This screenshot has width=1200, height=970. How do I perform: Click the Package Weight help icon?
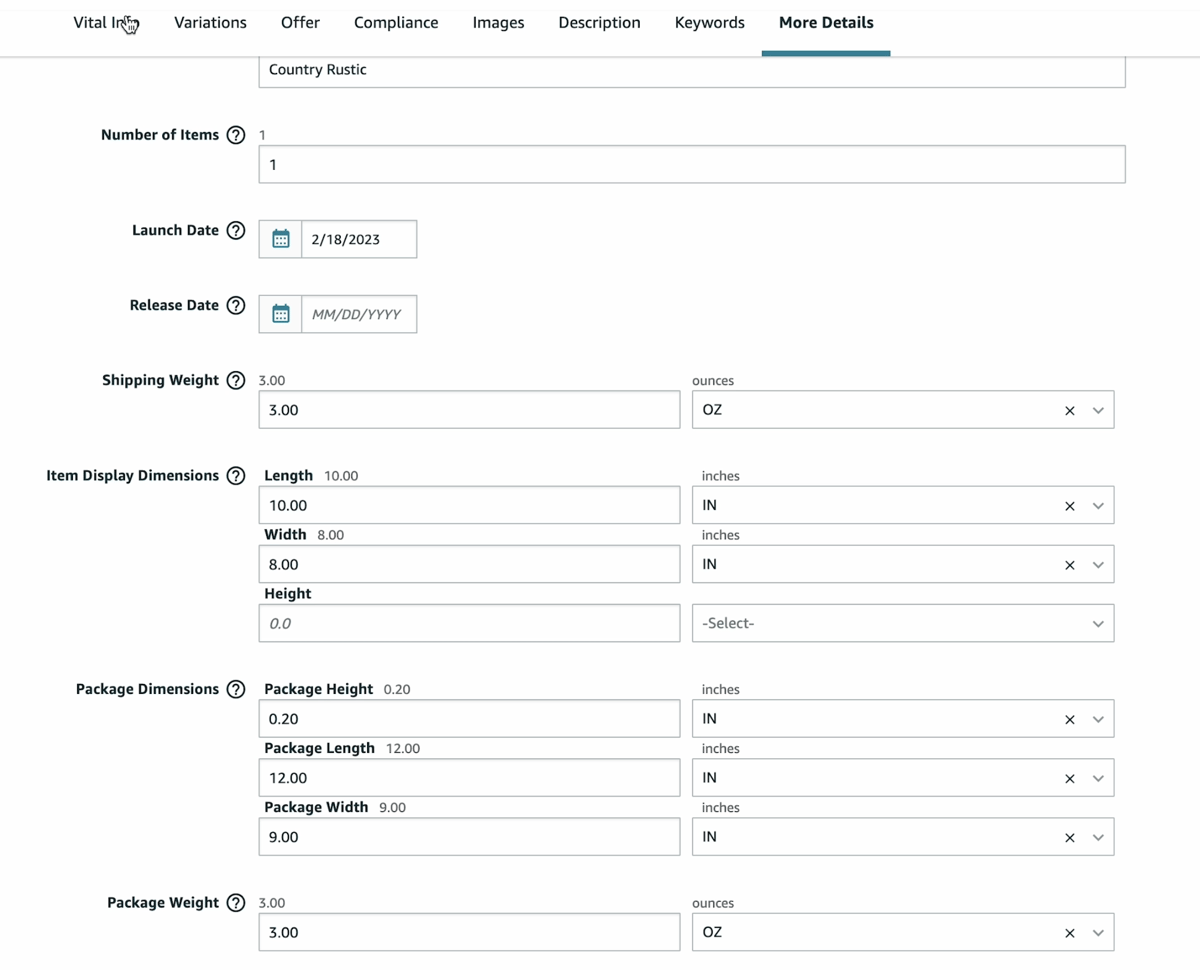[235, 902]
